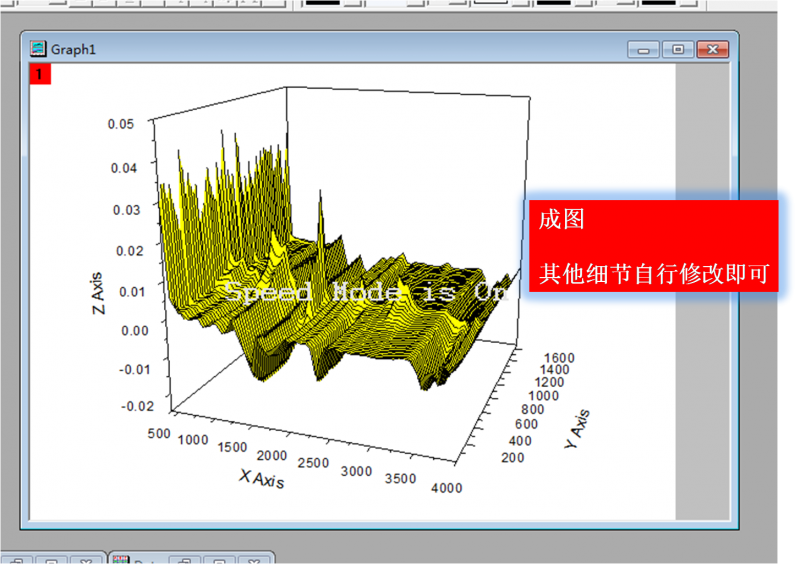Select the layer 1 icon
Image resolution: width=800 pixels, height=564 pixels.
40,75
